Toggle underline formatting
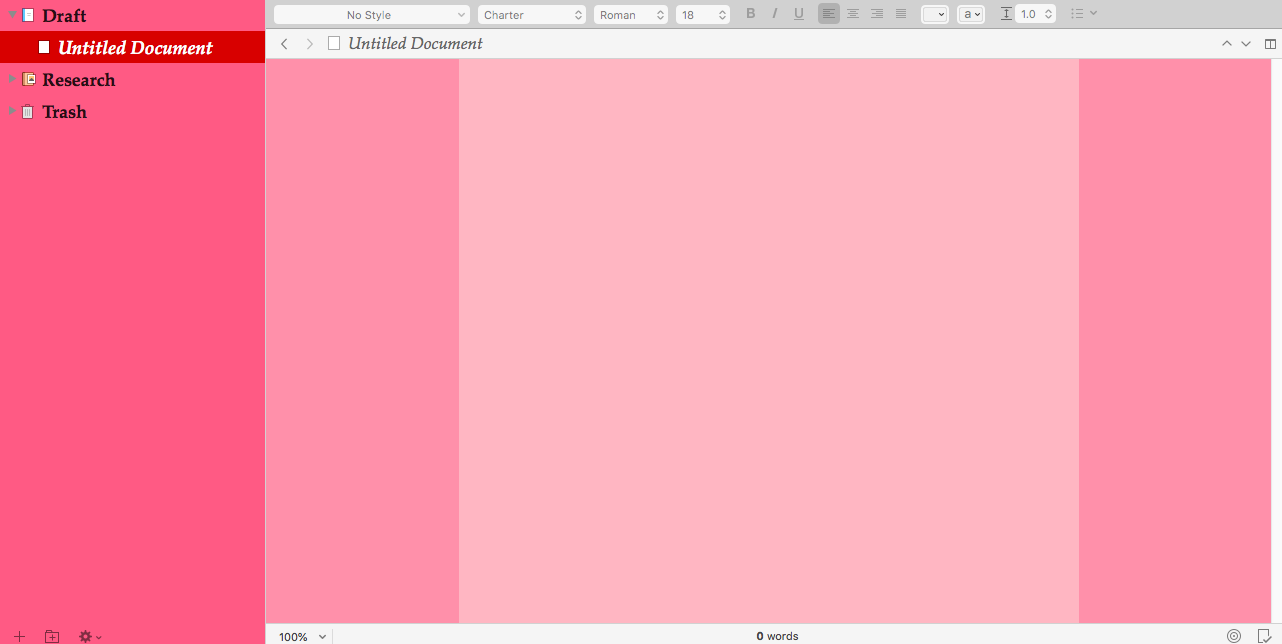Screen dimensions: 1282x644 coord(798,14)
